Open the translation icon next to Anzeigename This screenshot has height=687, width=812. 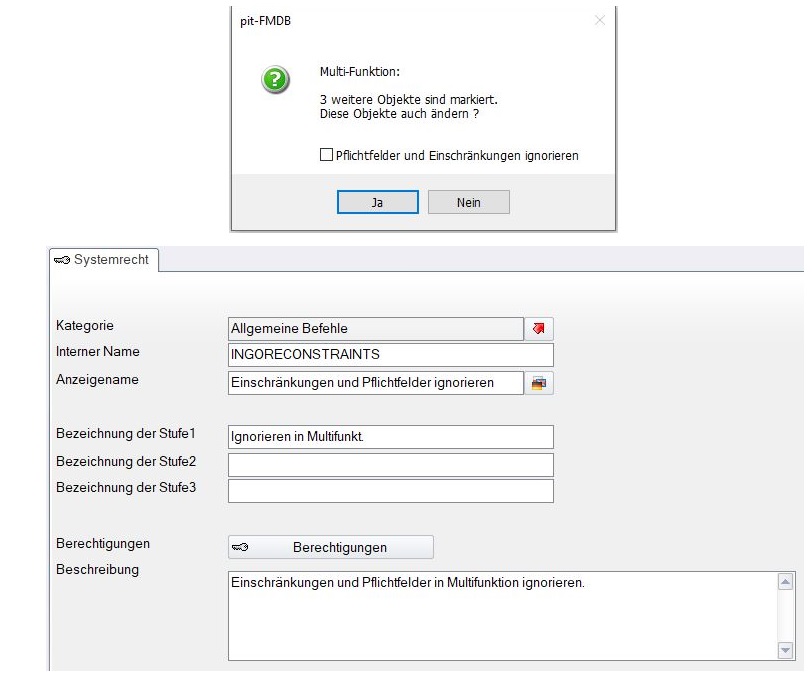click(539, 384)
